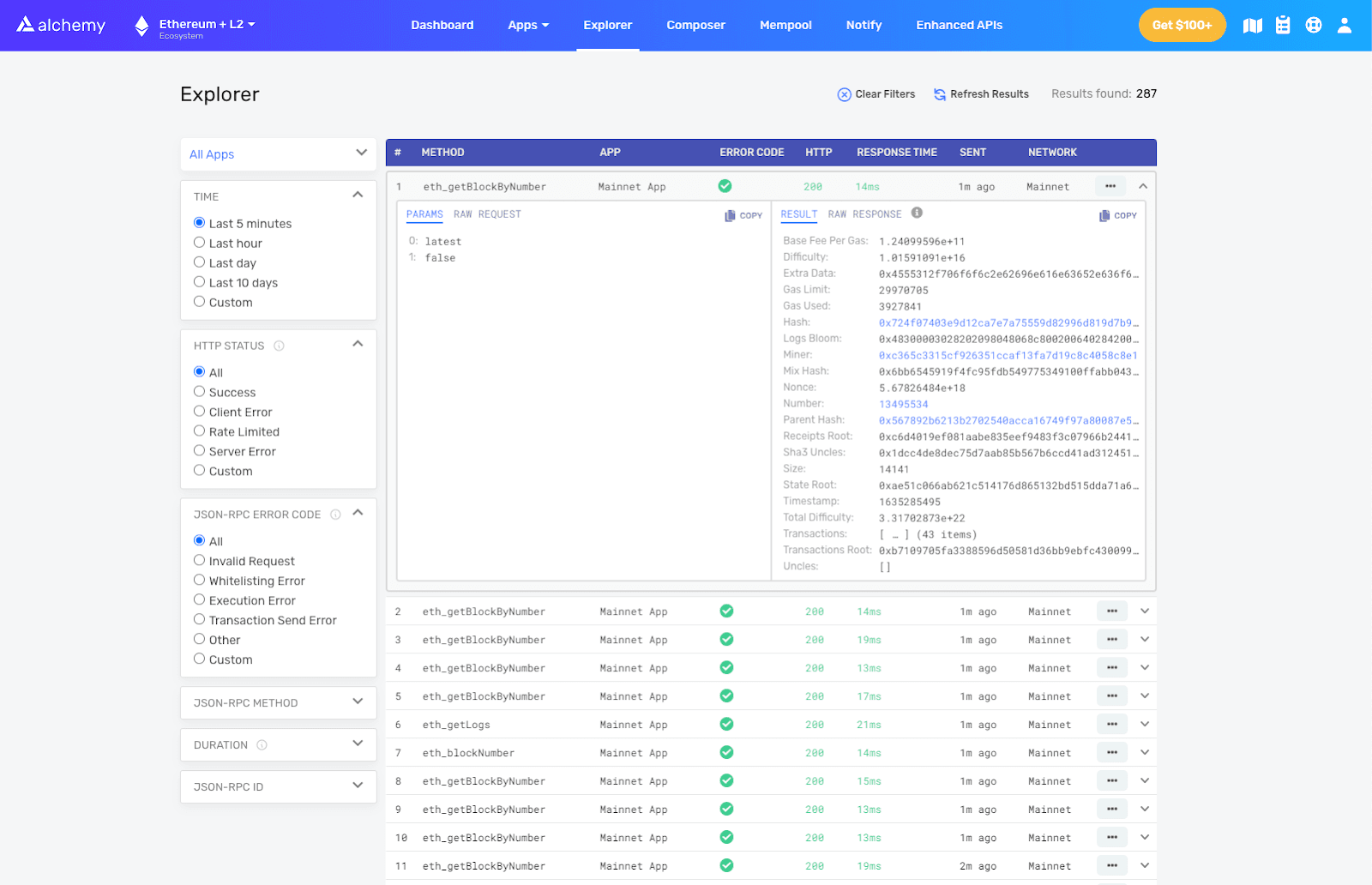Collapse the expanded eth_getBlockByNumber row details
Viewport: 1372px width, 885px height.
point(1143,185)
